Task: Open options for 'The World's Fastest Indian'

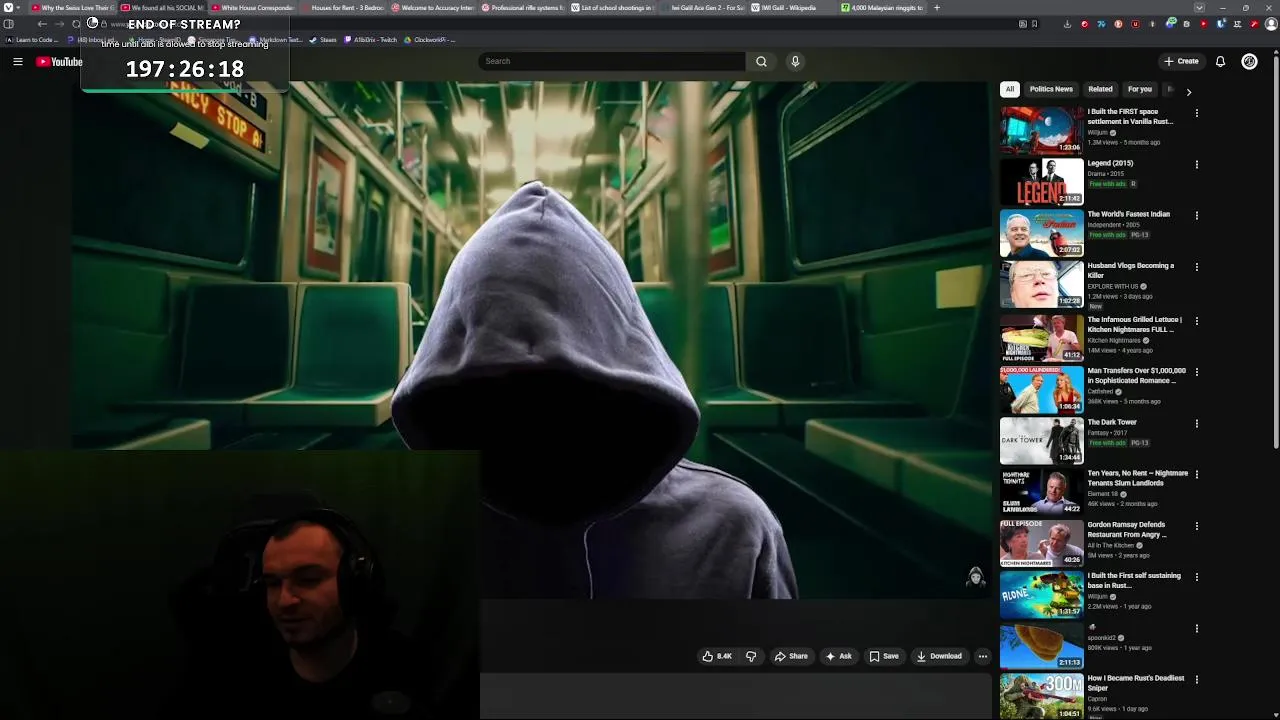Action: pyautogui.click(x=1196, y=215)
